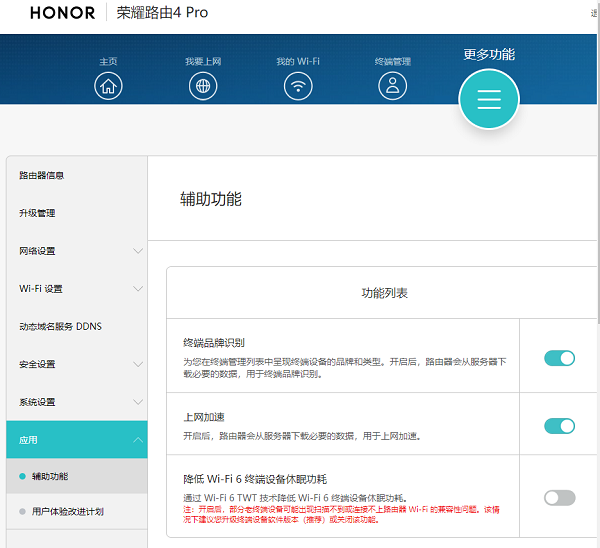Disable the 终端品牌识别 toggle switch
600x548 pixels.
click(x=559, y=358)
